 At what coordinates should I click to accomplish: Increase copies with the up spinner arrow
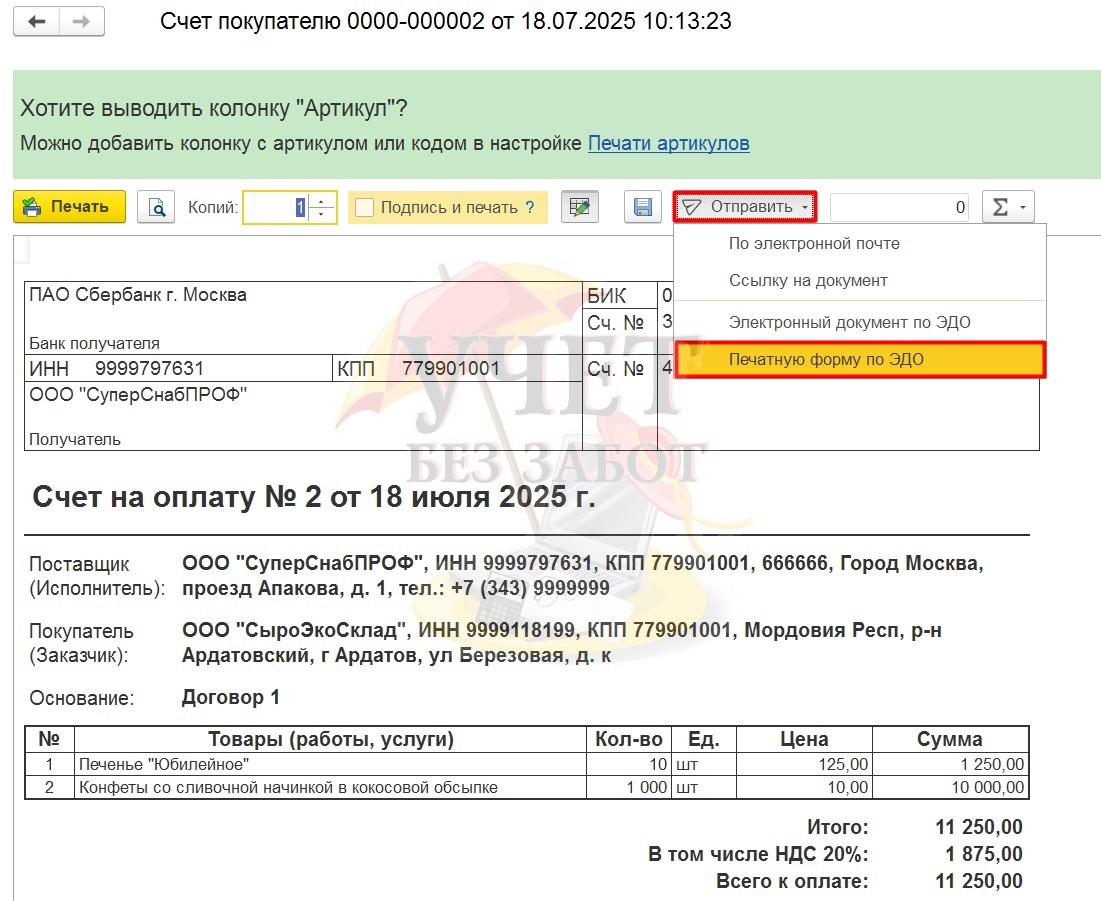(322, 201)
